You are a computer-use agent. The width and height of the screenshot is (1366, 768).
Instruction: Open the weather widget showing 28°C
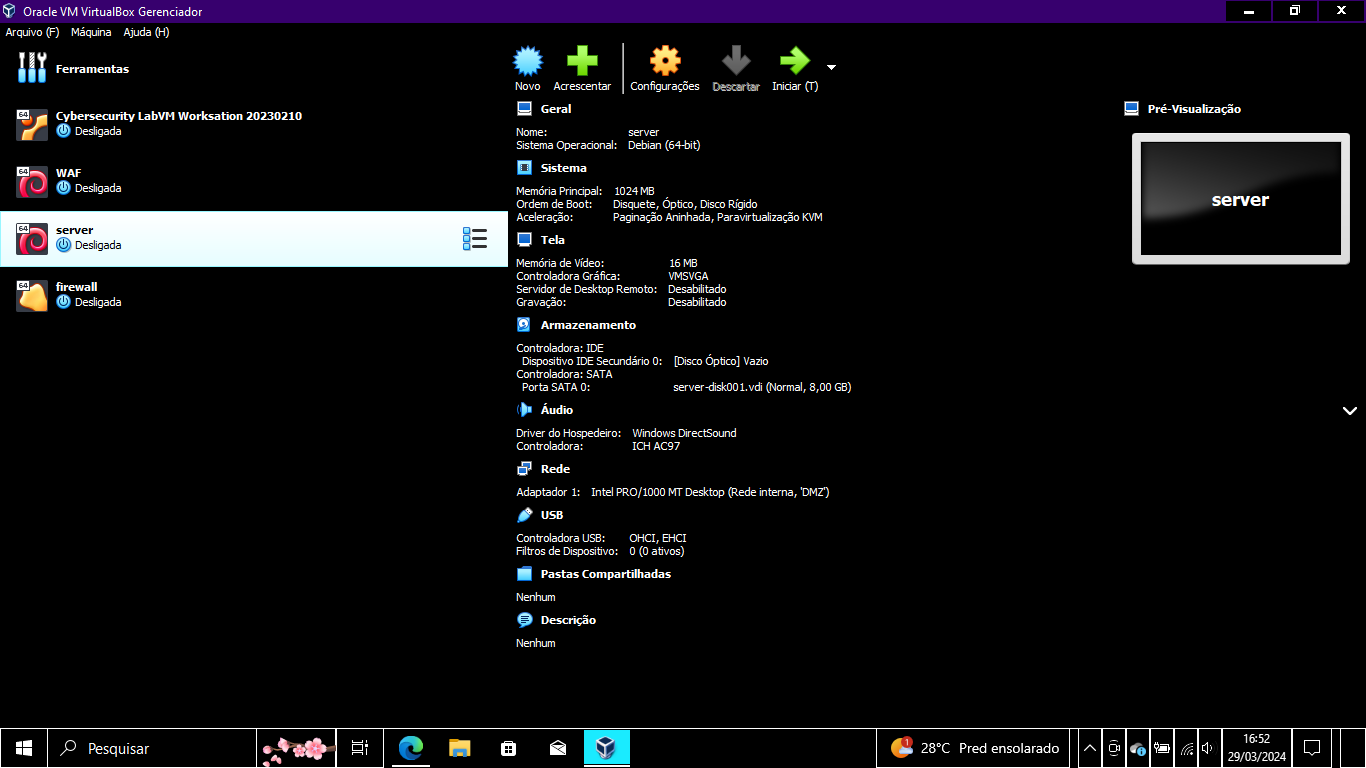[x=975, y=748]
